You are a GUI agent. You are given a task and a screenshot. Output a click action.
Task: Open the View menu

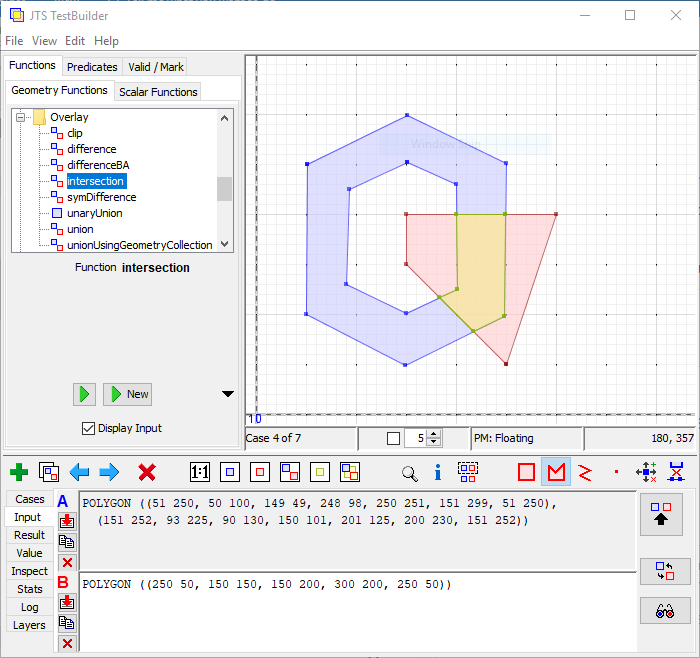(44, 41)
